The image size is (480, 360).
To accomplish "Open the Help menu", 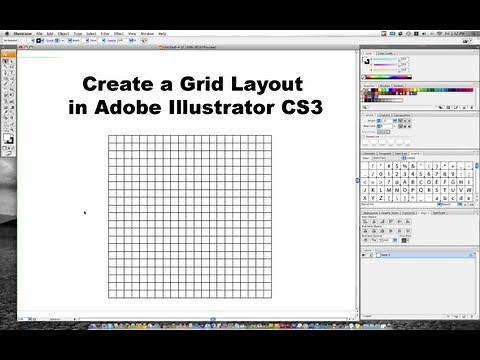I will tap(162, 34).
